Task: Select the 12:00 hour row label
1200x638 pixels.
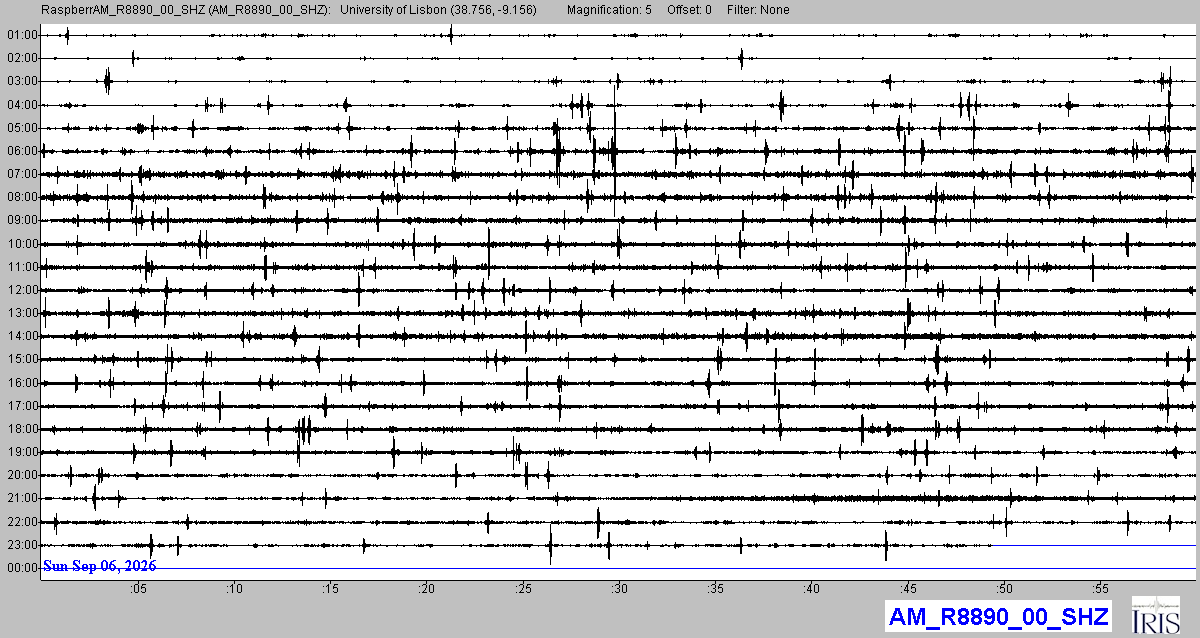Action: [22, 290]
